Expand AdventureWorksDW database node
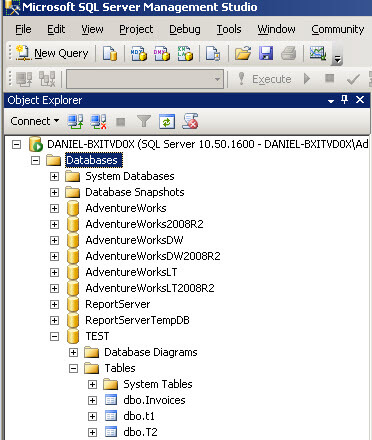Image resolution: width=372 pixels, height=440 pixels. pyautogui.click(x=54, y=240)
